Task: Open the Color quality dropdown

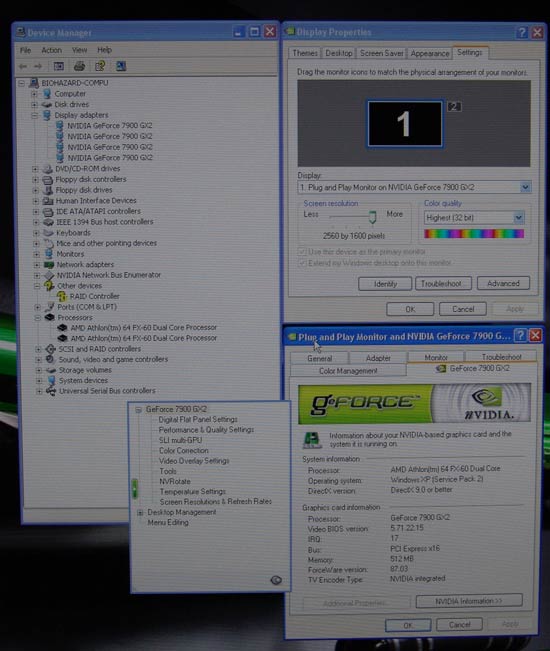Action: 518,218
